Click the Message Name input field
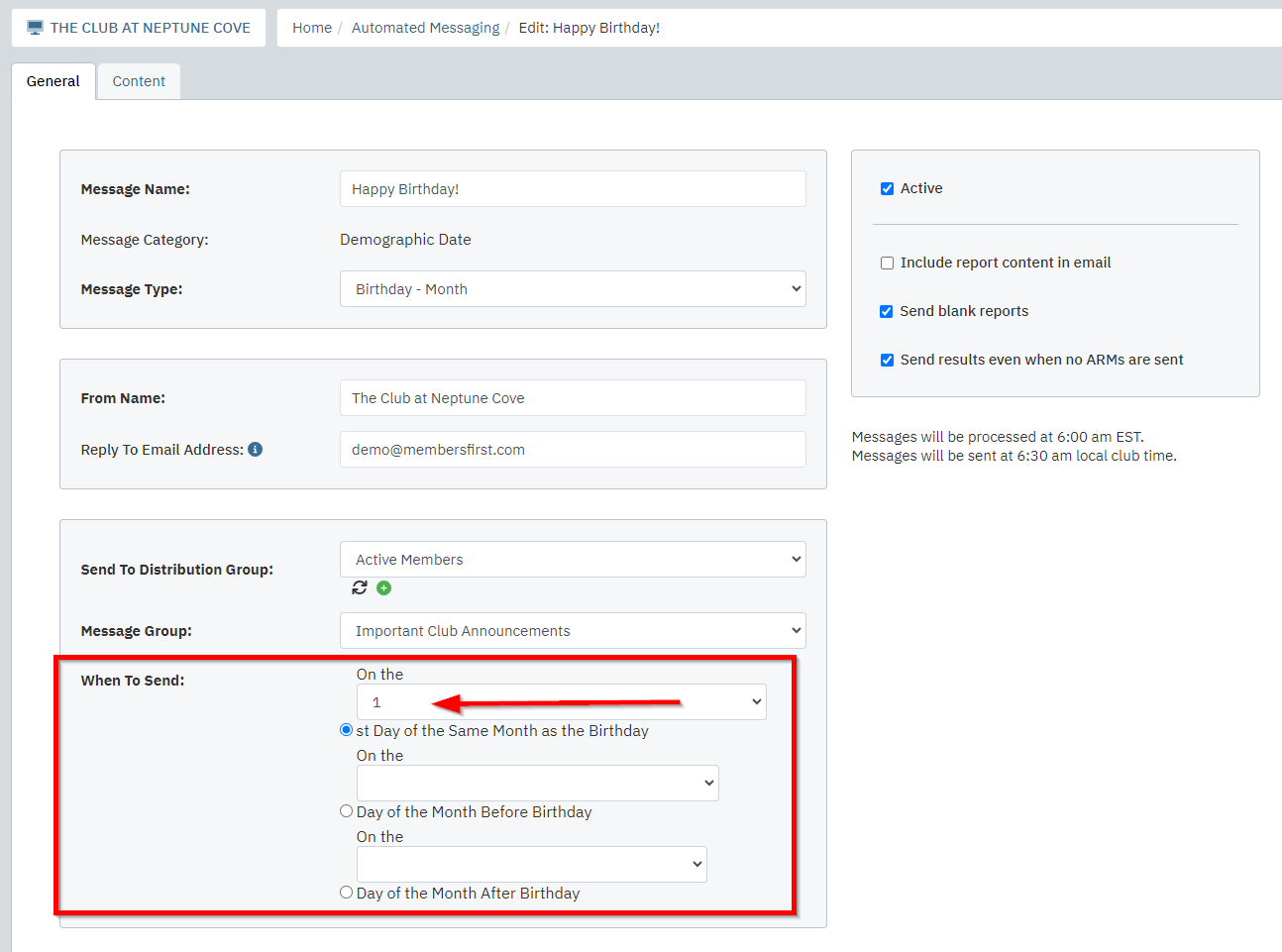1282x952 pixels. tap(573, 189)
